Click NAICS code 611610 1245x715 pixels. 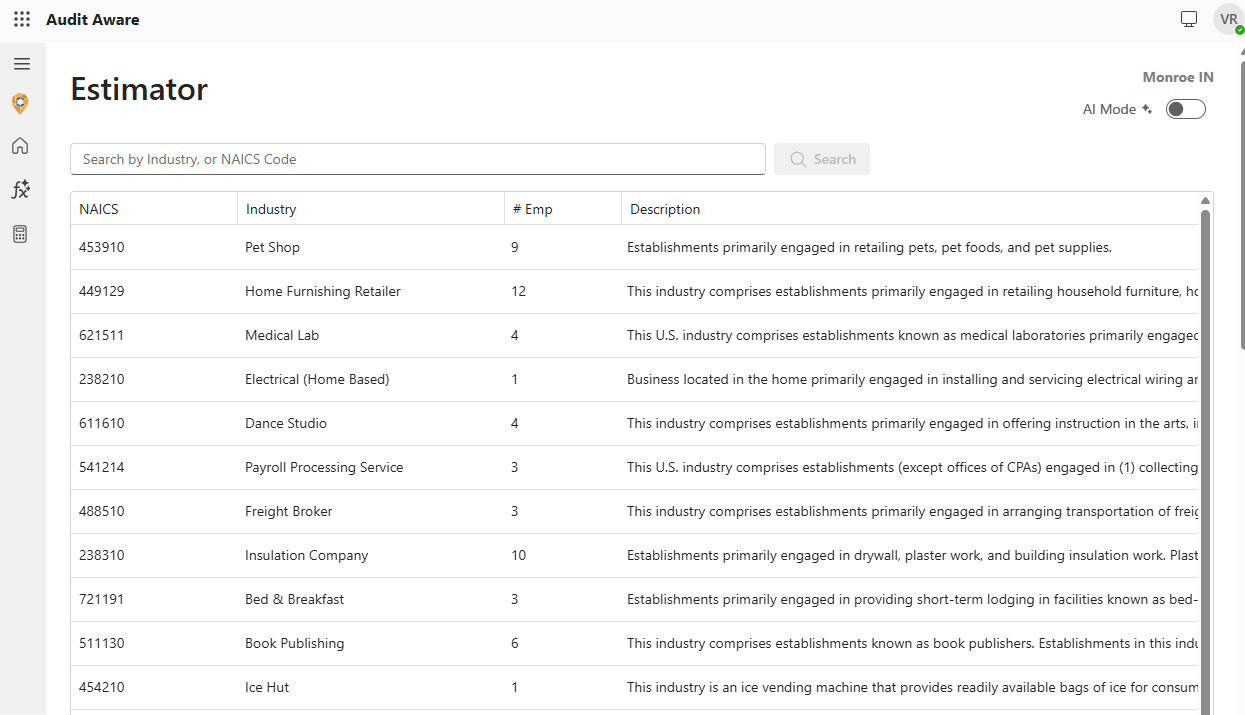(102, 423)
